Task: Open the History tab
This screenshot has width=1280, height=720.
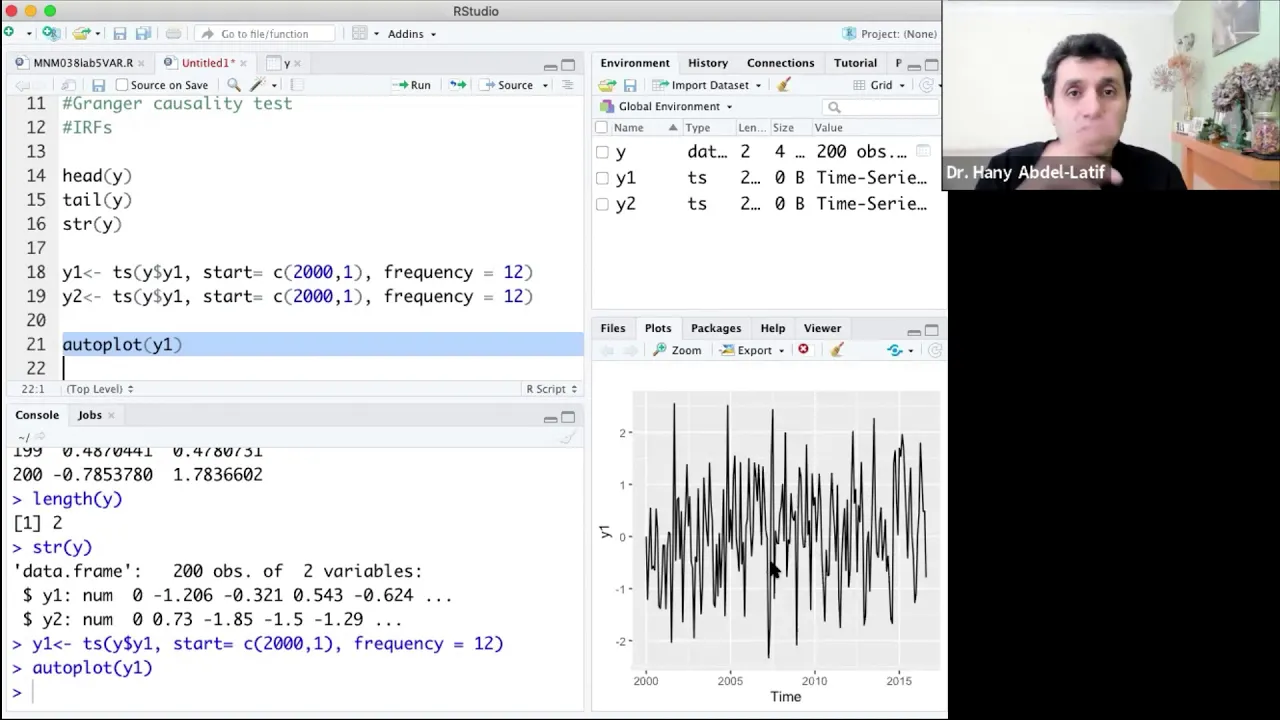Action: tap(708, 63)
